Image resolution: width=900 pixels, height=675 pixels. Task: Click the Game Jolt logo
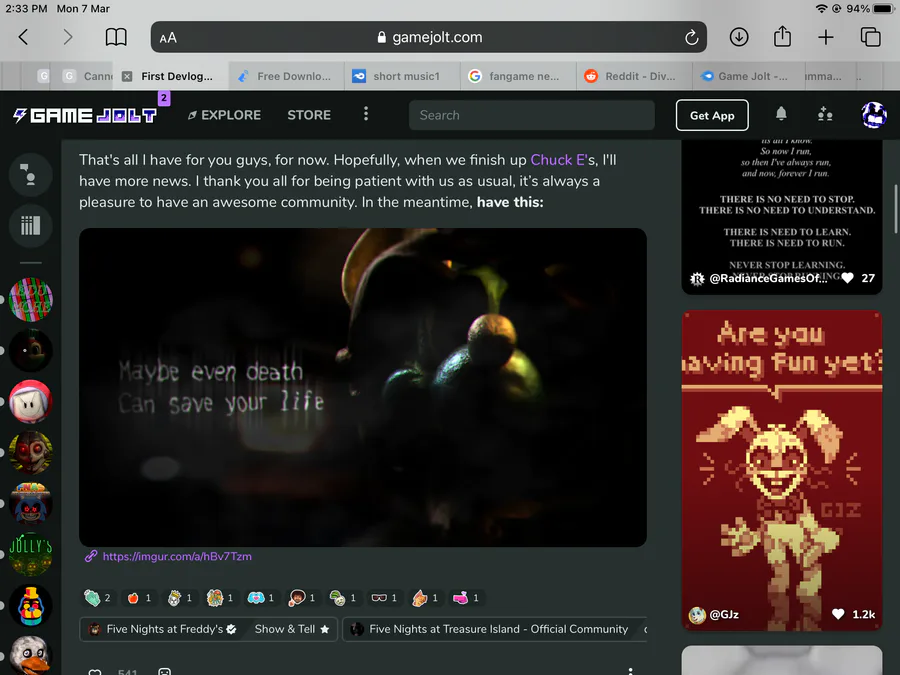[85, 115]
